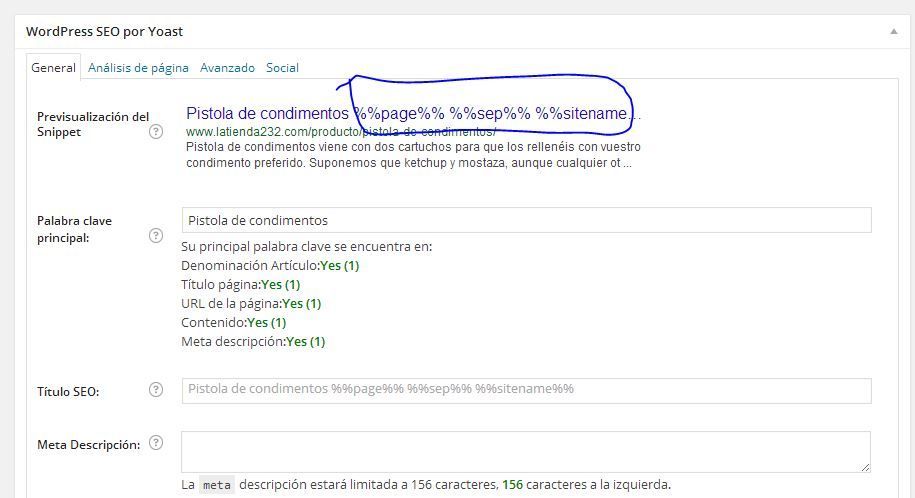The height and width of the screenshot is (498, 915).
Task: Select 'Título página:Yes (1)' line
Action: [x=240, y=285]
